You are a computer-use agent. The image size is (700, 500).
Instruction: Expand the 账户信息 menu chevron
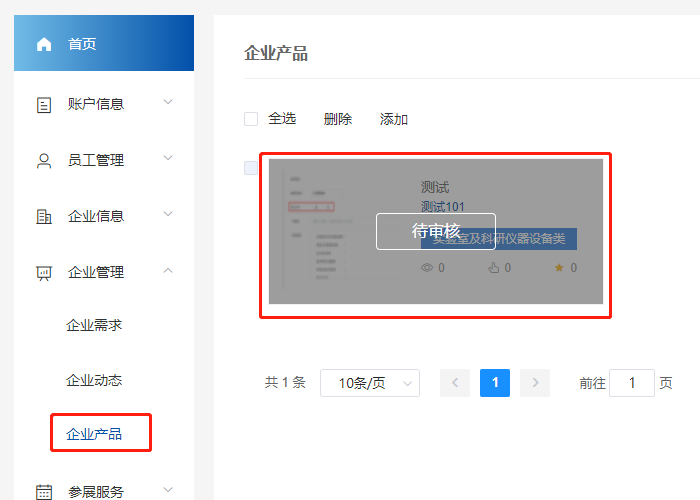168,102
